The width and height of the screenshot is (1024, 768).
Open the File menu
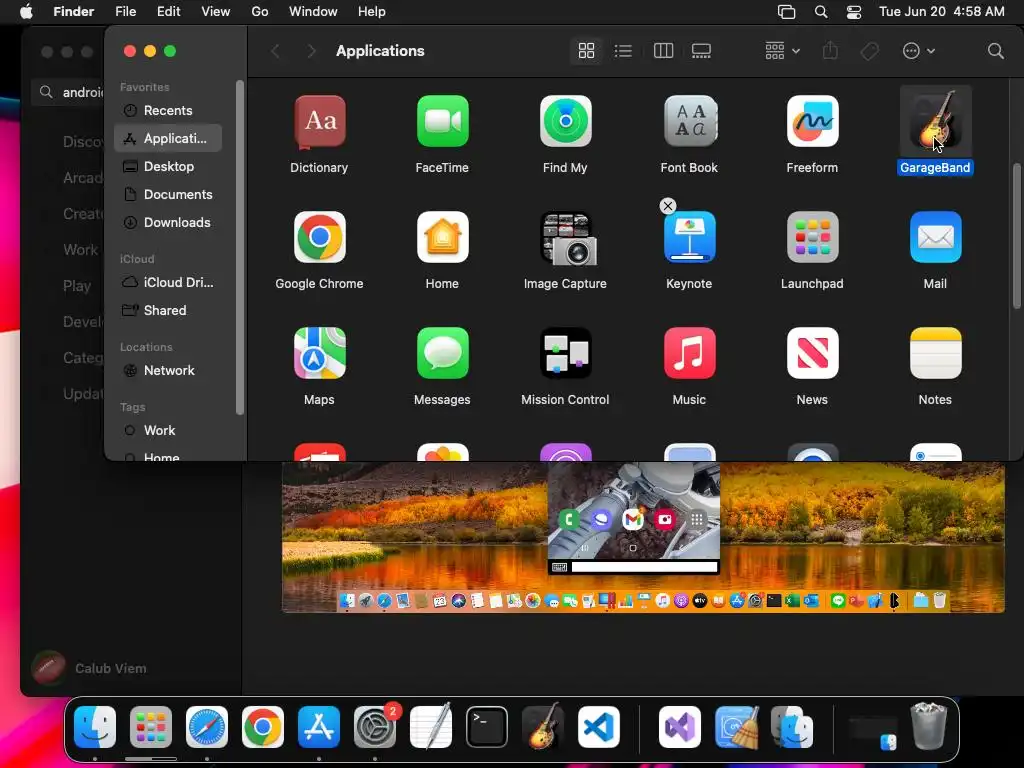tap(125, 12)
